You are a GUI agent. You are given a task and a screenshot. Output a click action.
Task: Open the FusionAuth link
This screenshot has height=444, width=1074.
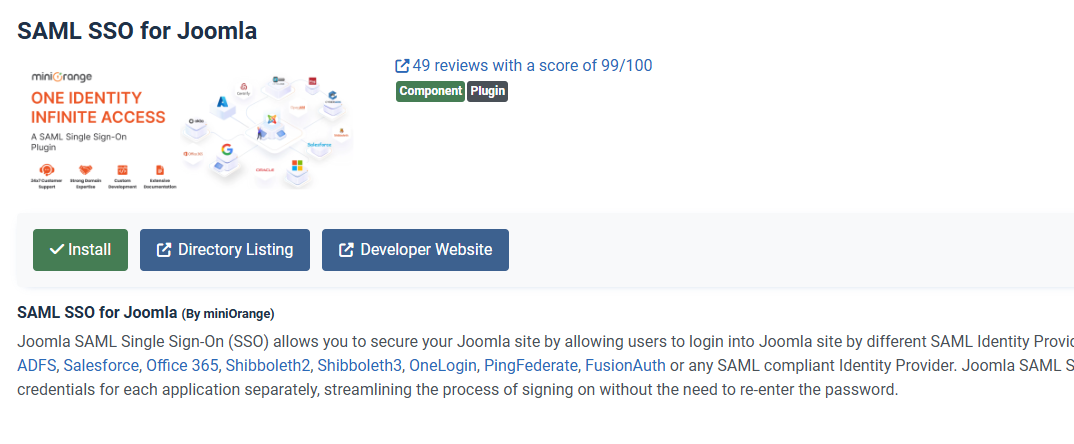(x=625, y=365)
